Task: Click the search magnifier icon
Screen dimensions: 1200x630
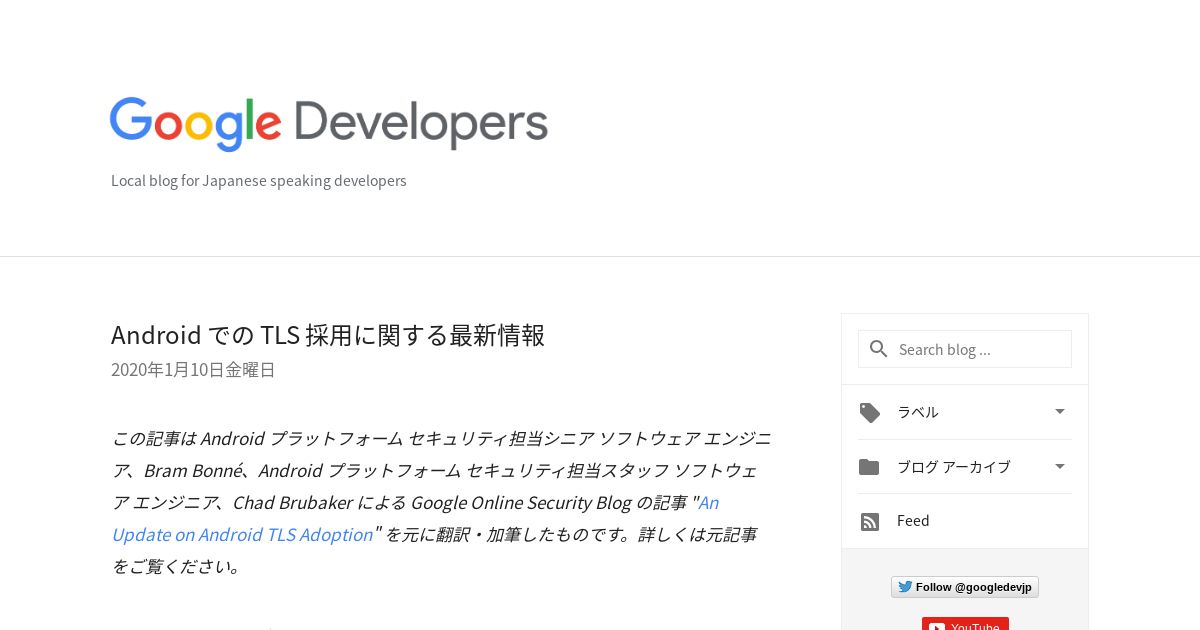Action: pos(879,349)
